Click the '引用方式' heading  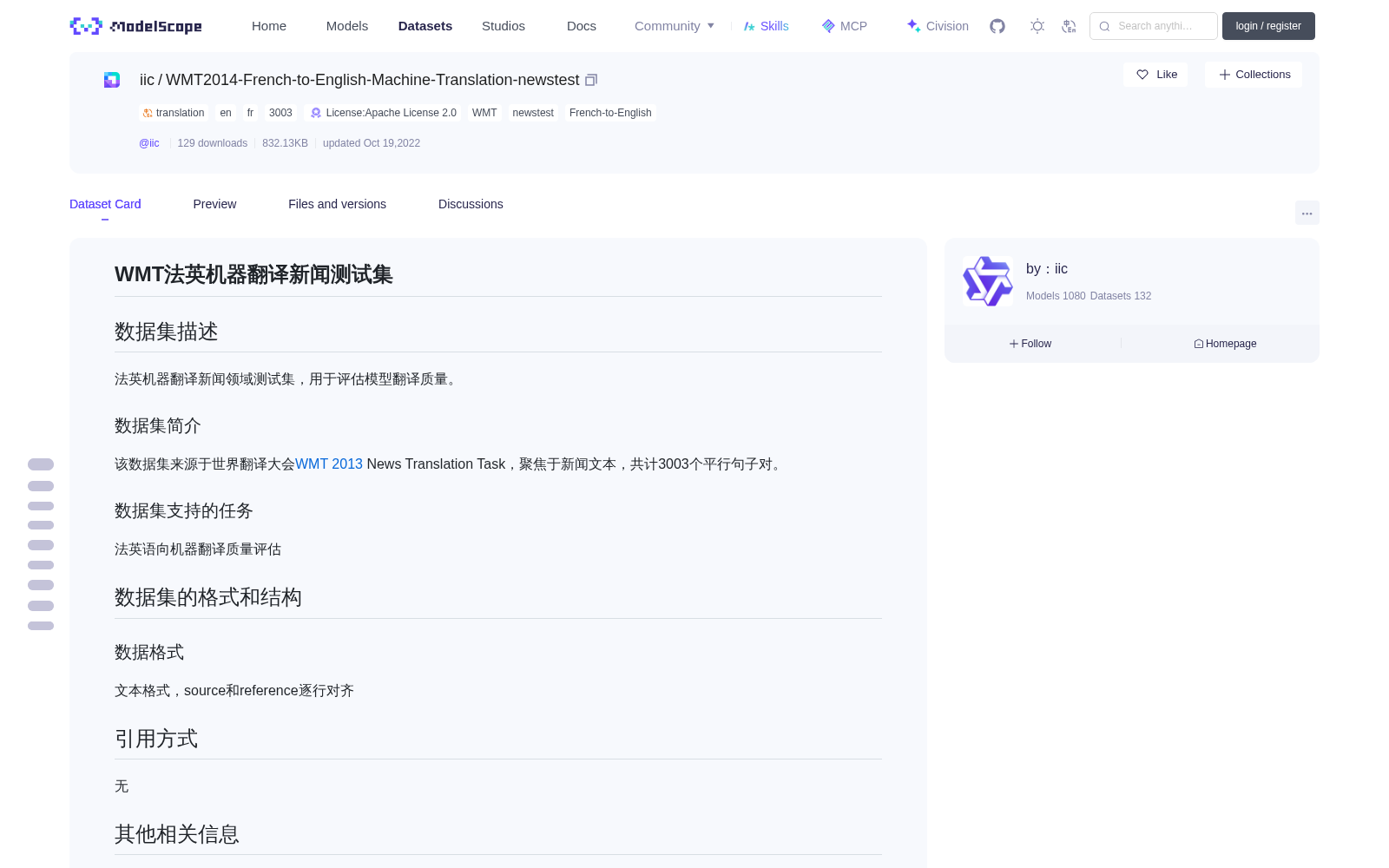(156, 739)
